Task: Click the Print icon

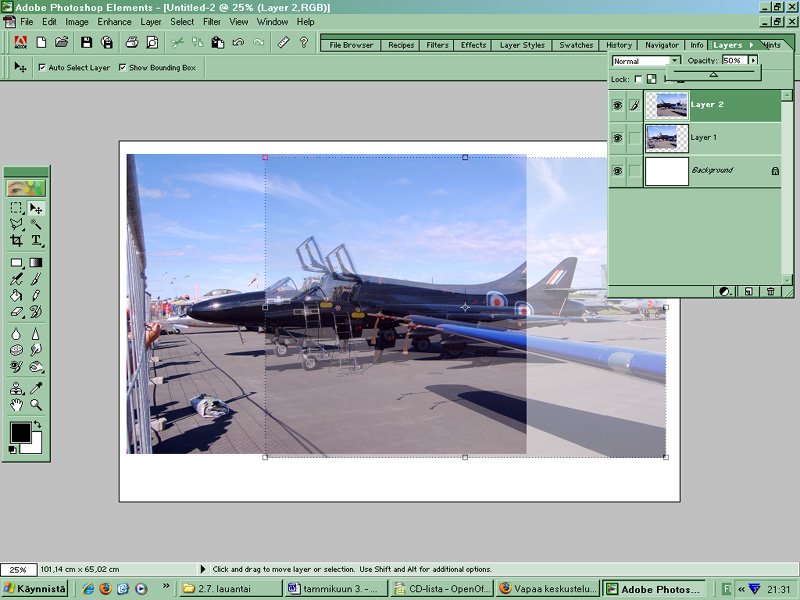Action: coord(132,42)
